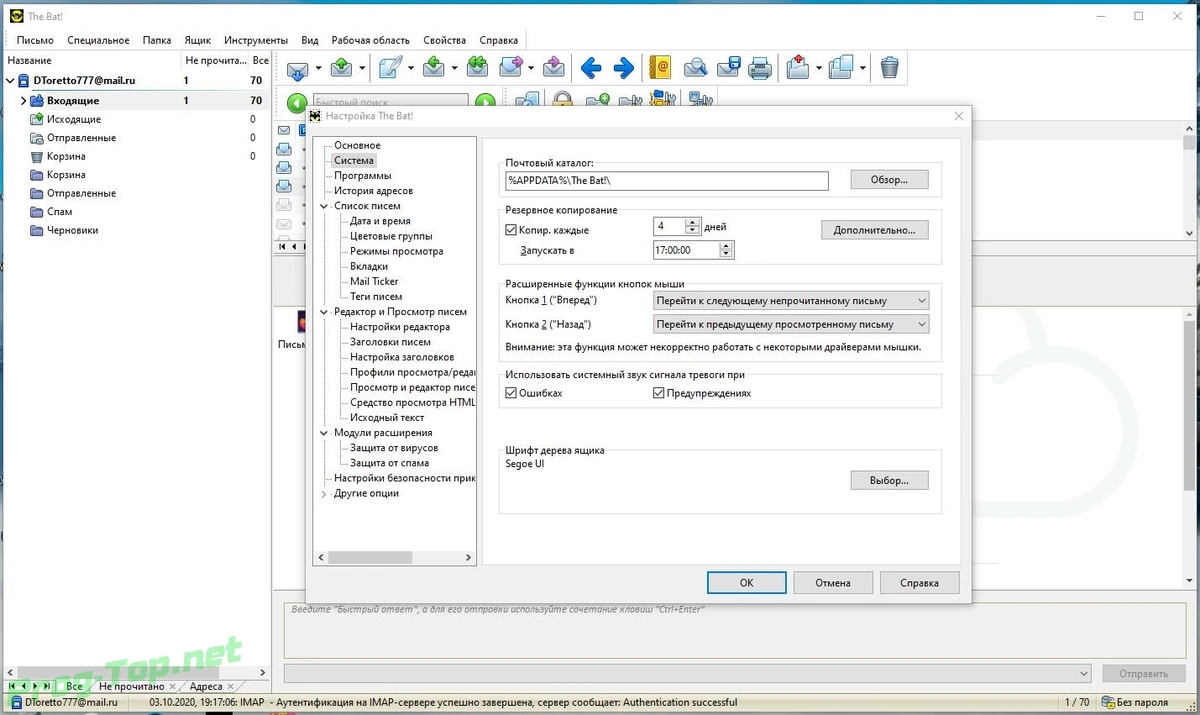Click green left-arrow quick search button

tap(297, 102)
